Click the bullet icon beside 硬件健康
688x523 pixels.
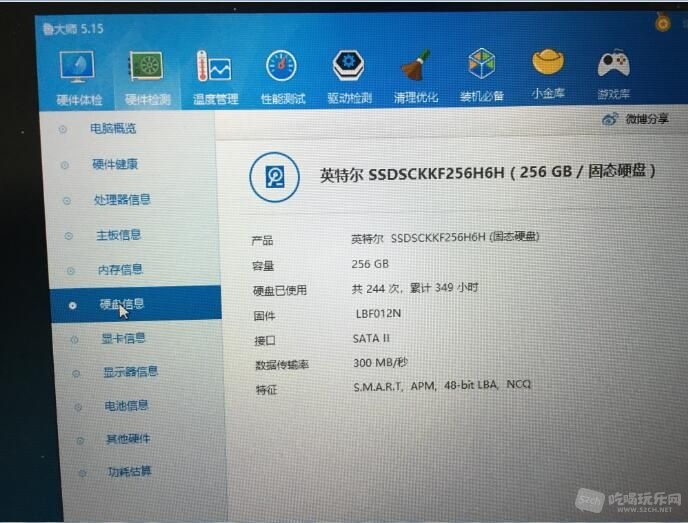click(x=64, y=165)
